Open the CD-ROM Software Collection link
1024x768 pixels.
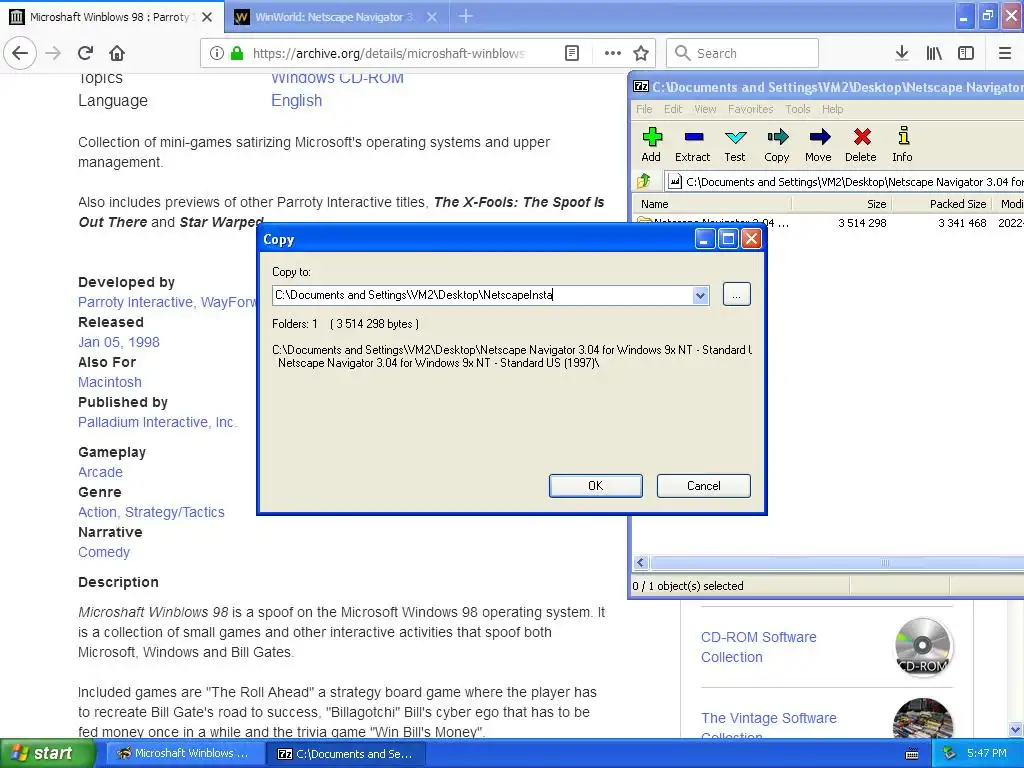click(759, 647)
